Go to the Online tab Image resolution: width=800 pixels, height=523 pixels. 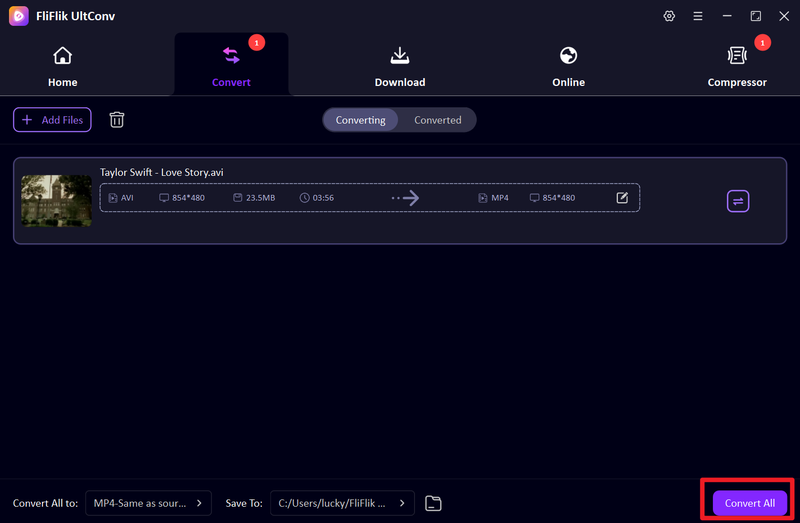[568, 67]
